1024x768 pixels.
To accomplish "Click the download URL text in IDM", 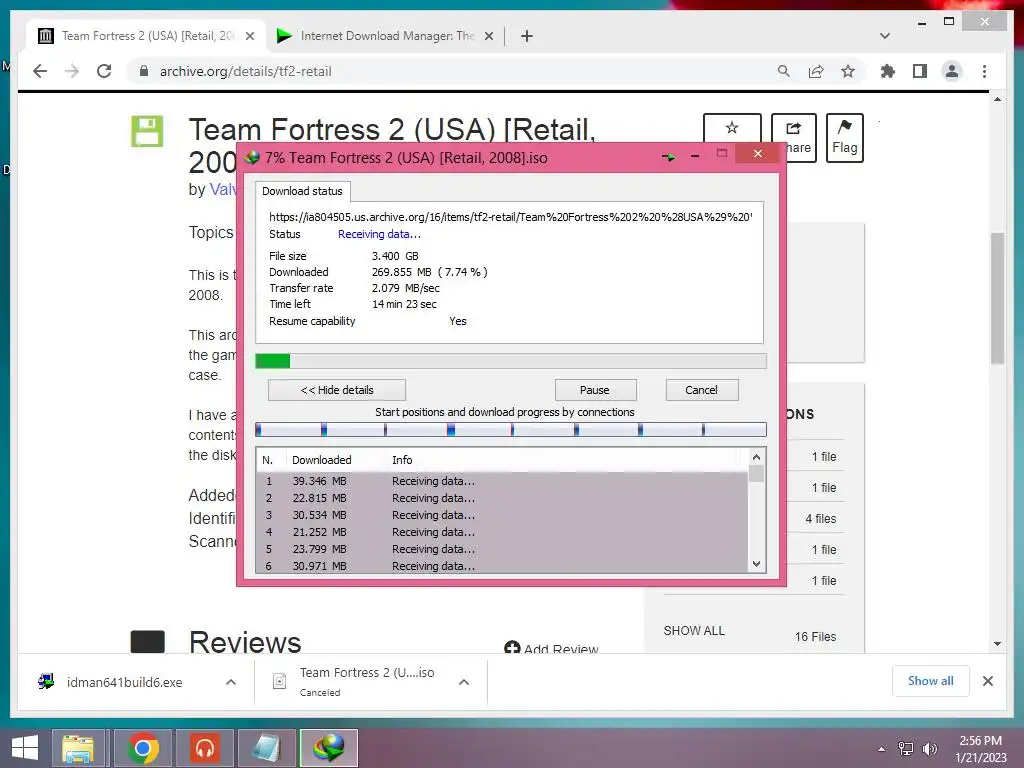I will (511, 217).
